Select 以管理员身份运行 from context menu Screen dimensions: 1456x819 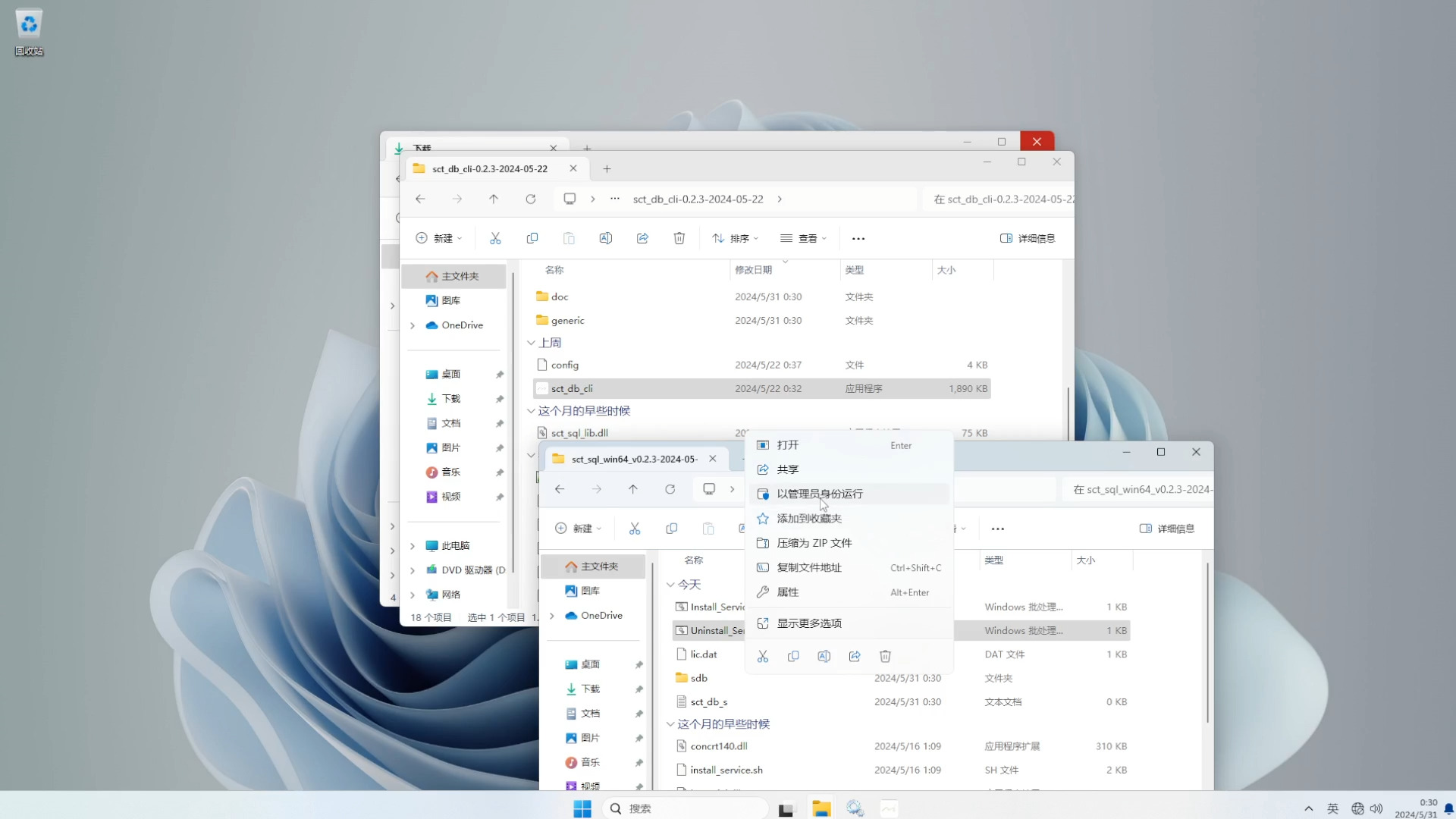coord(819,494)
